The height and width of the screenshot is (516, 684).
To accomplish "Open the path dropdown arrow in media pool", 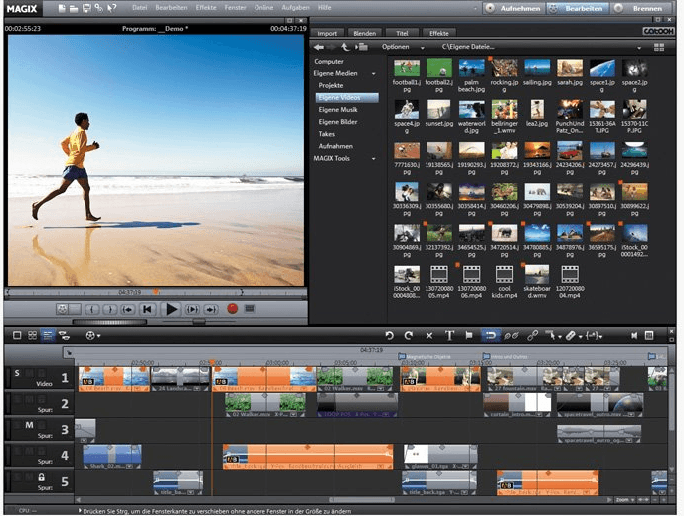I will (639, 48).
